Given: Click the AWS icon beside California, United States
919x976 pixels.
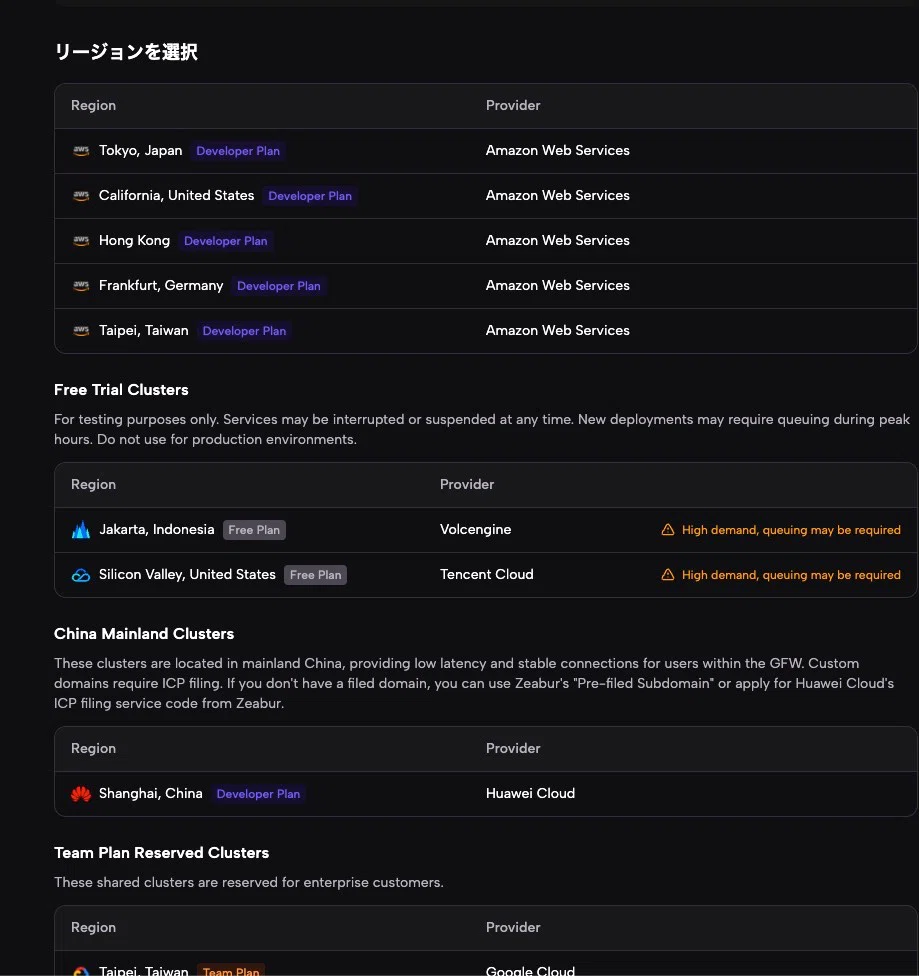Looking at the screenshot, I should [81, 195].
